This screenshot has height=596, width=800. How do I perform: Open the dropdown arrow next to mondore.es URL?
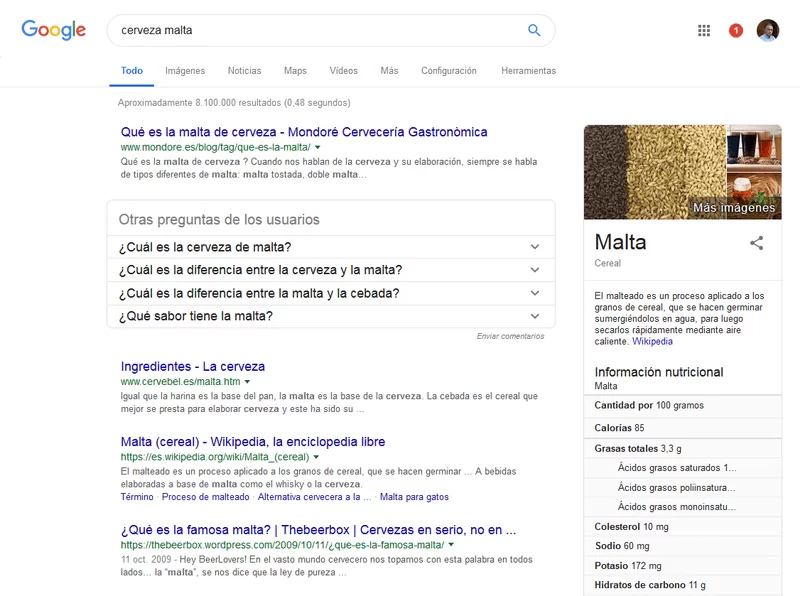pyautogui.click(x=317, y=147)
